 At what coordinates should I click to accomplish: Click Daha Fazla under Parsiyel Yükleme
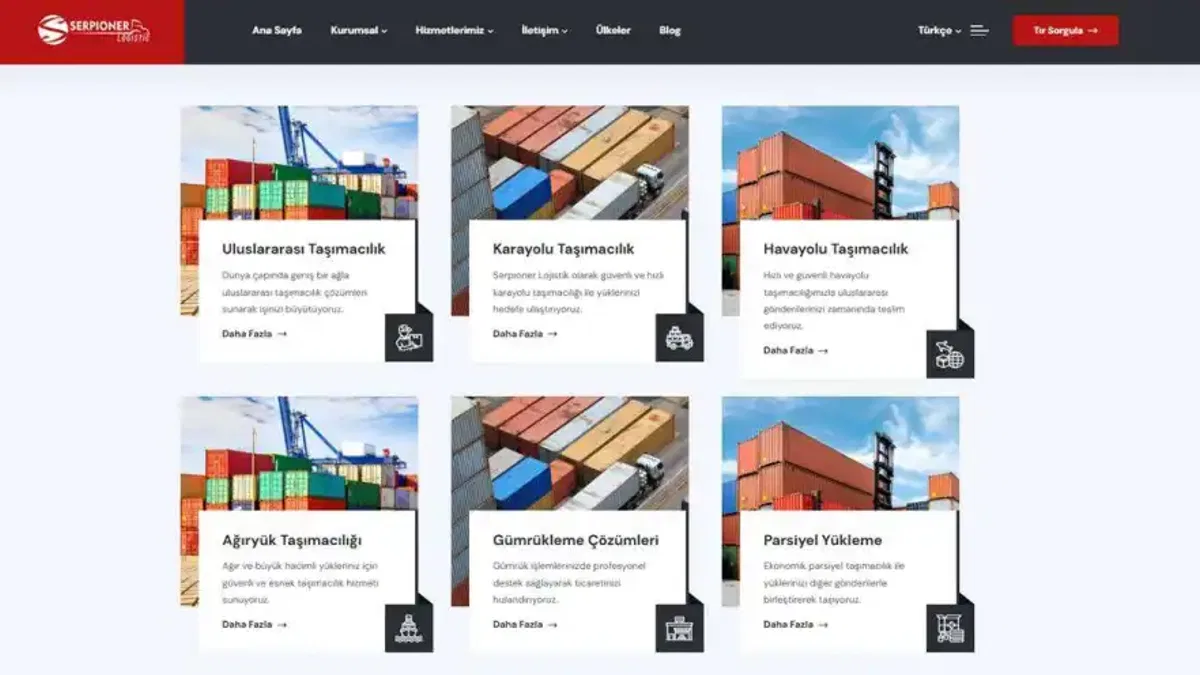[796, 624]
